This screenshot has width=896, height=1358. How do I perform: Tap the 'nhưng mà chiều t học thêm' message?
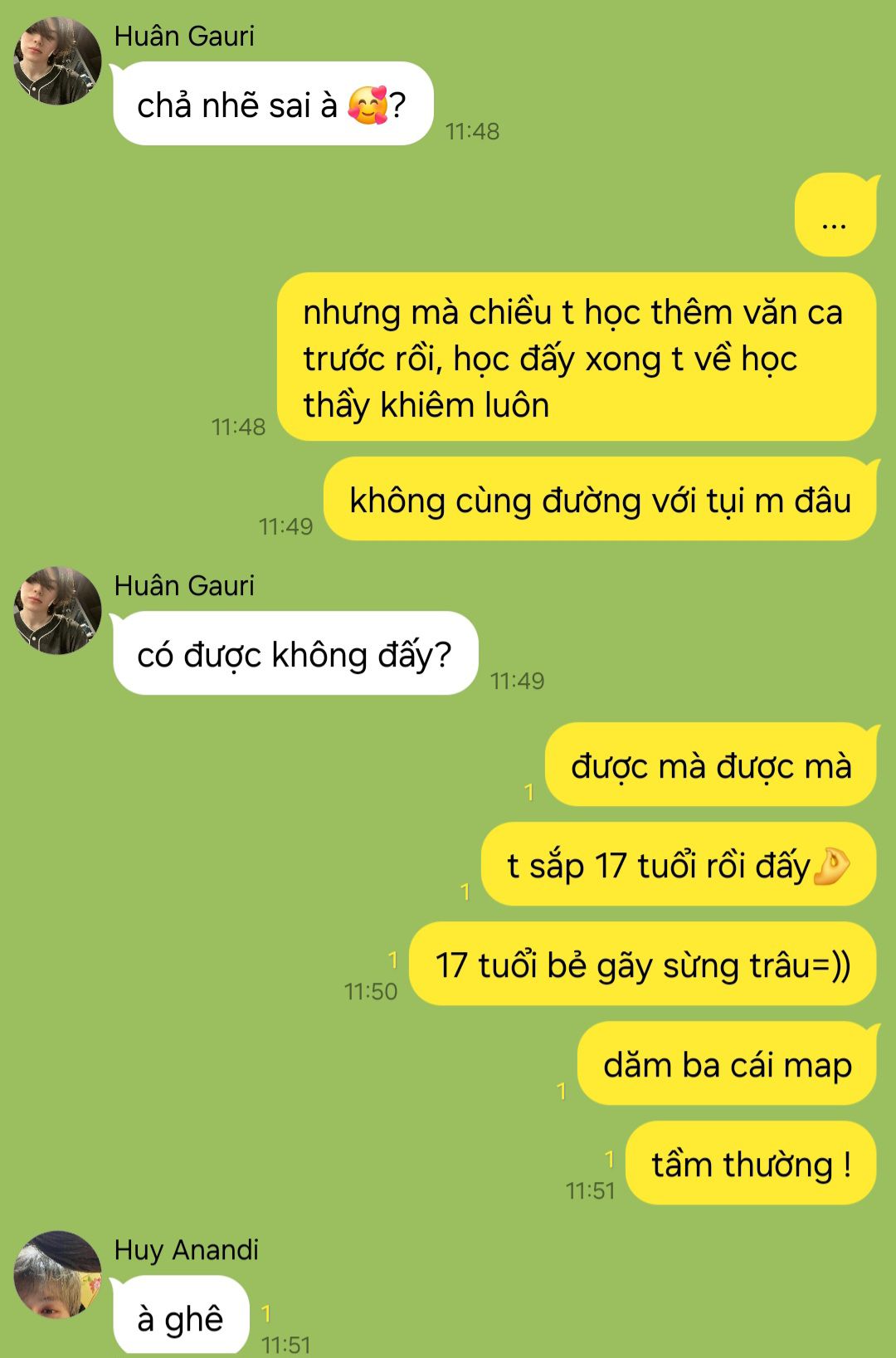pos(577,357)
